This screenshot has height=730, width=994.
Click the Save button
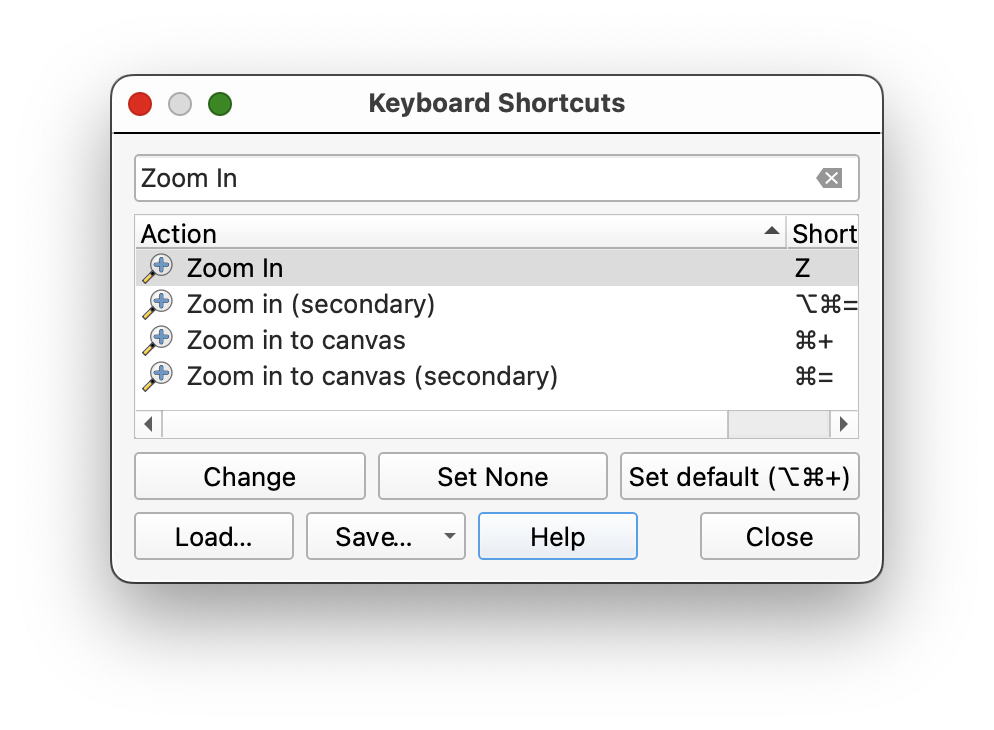click(373, 537)
